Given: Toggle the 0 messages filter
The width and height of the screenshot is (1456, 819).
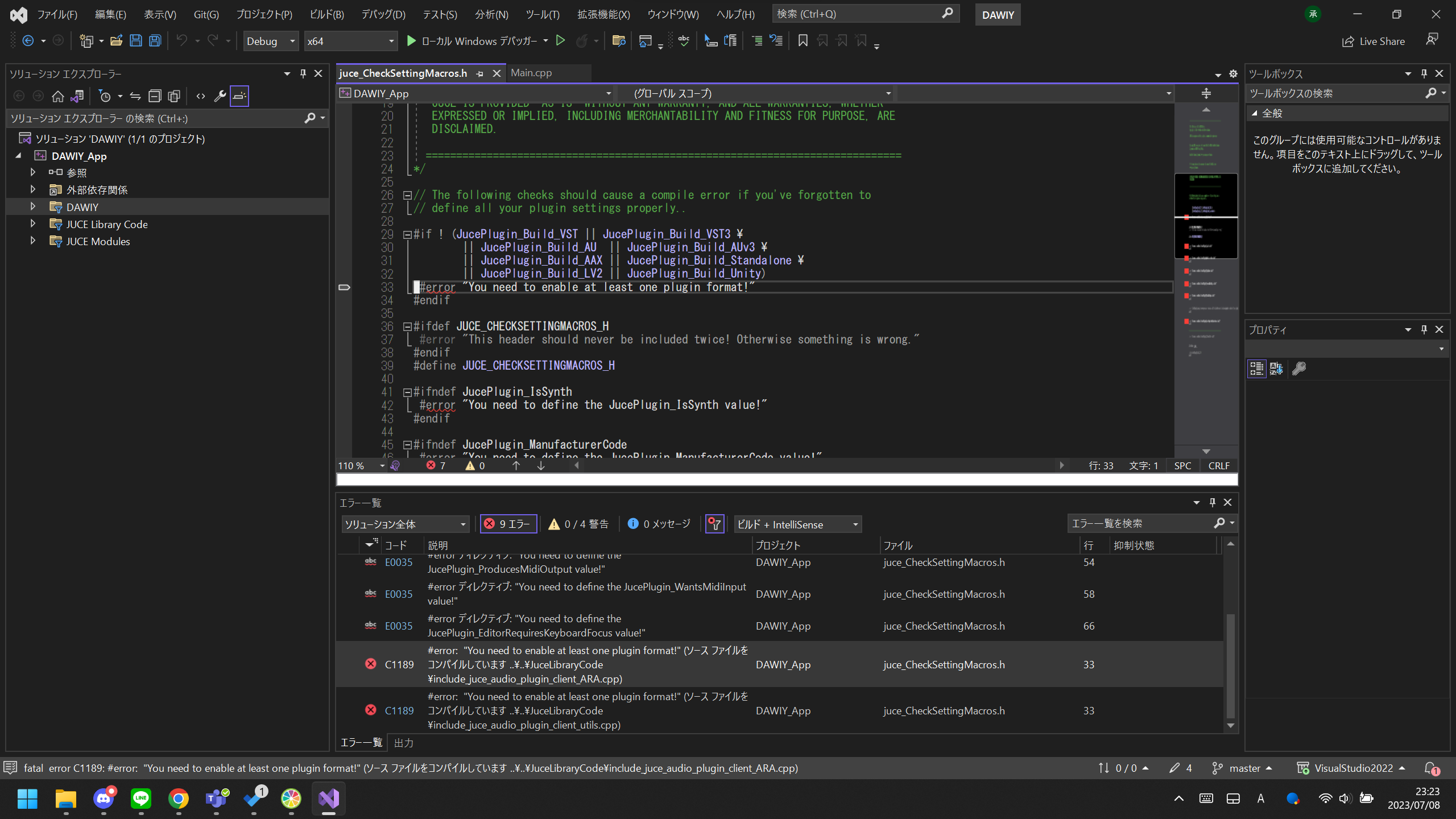Looking at the screenshot, I should [x=659, y=524].
